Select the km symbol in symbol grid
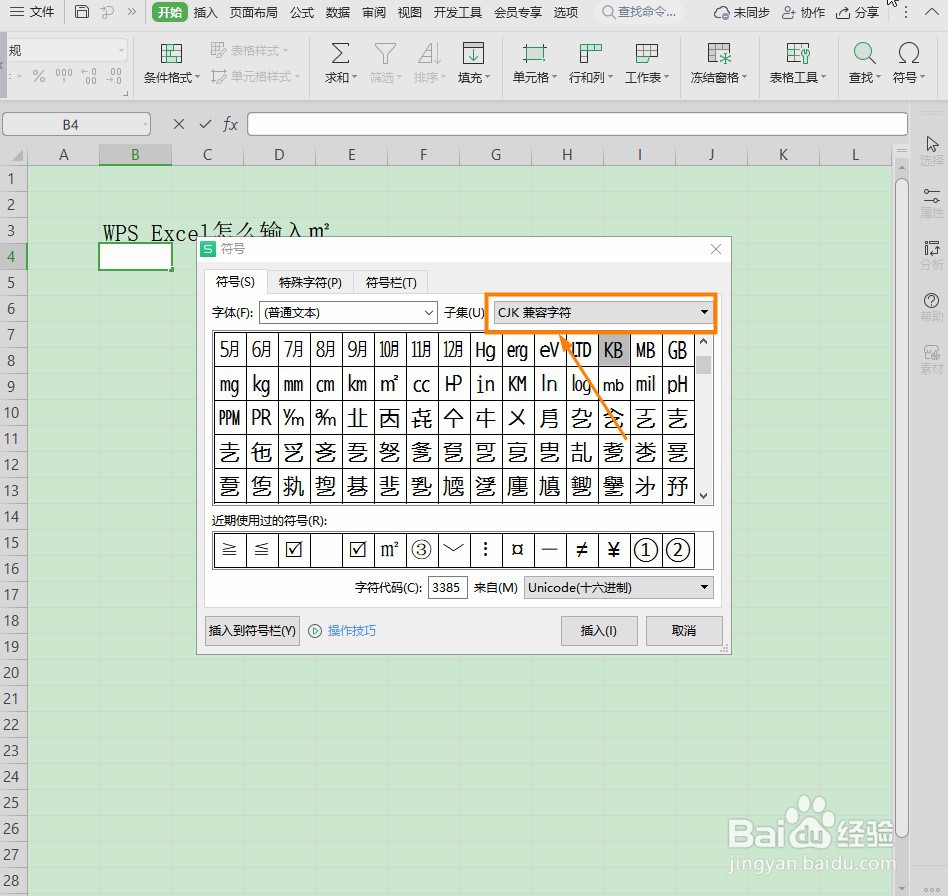 point(357,384)
